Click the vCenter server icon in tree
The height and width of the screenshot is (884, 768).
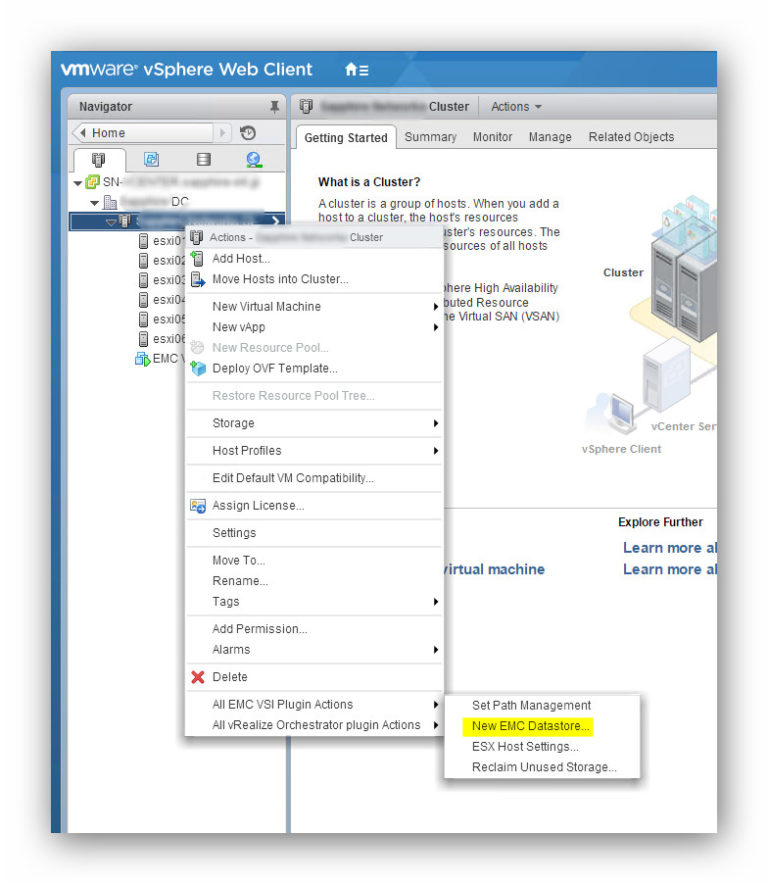tap(92, 182)
